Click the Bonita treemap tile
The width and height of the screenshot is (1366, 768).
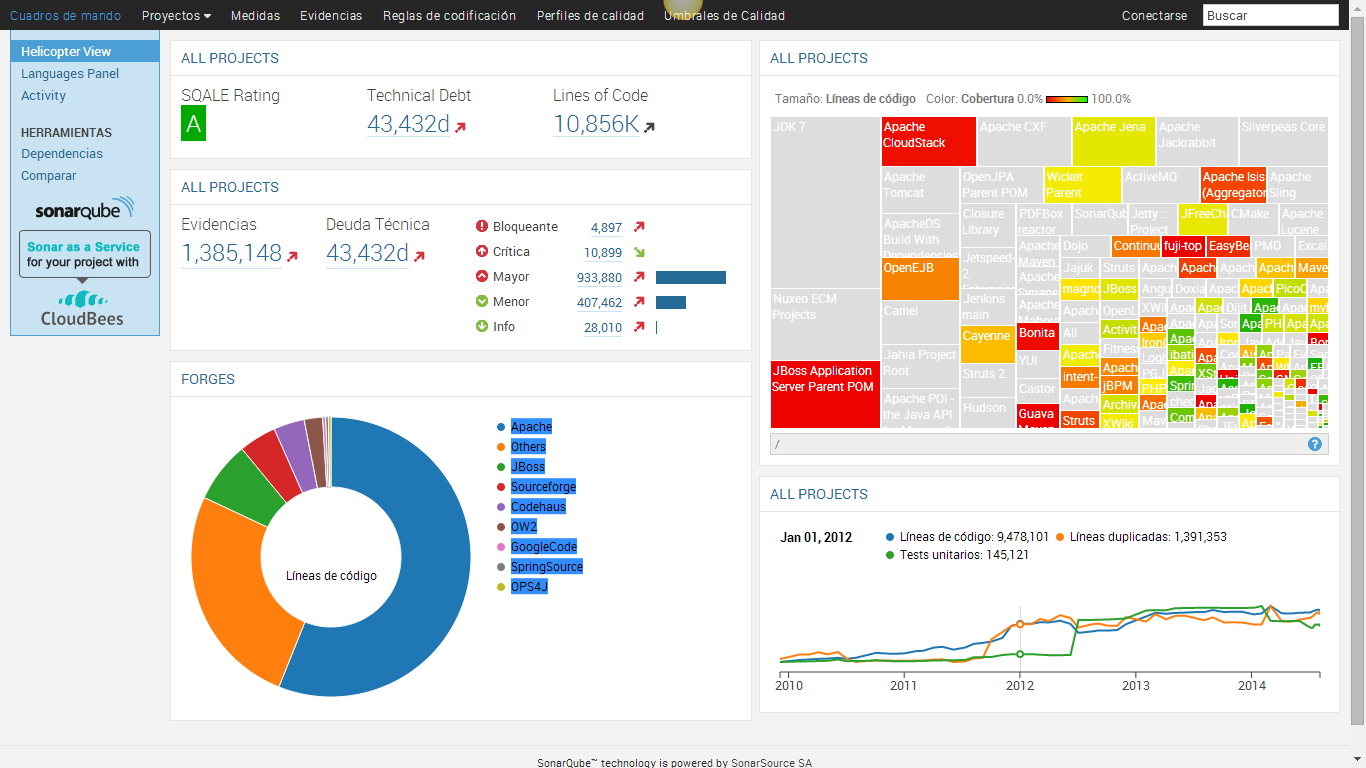click(1037, 337)
